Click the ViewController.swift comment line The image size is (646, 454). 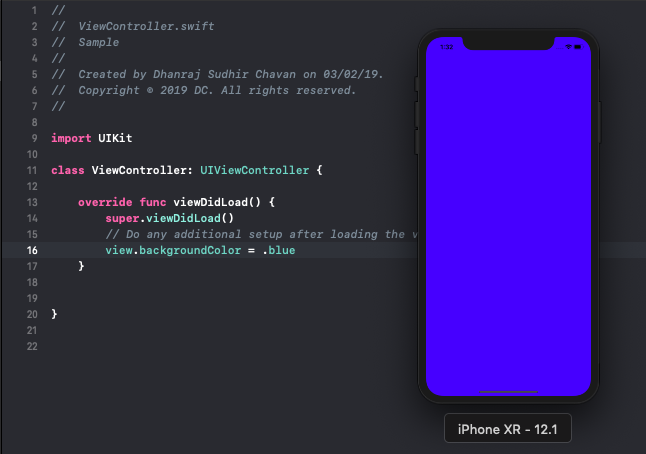click(133, 26)
